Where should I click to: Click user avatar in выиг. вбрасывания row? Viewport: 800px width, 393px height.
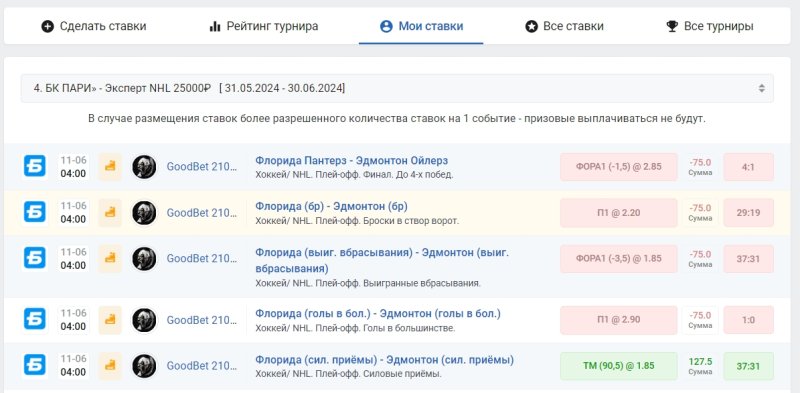pyautogui.click(x=144, y=259)
